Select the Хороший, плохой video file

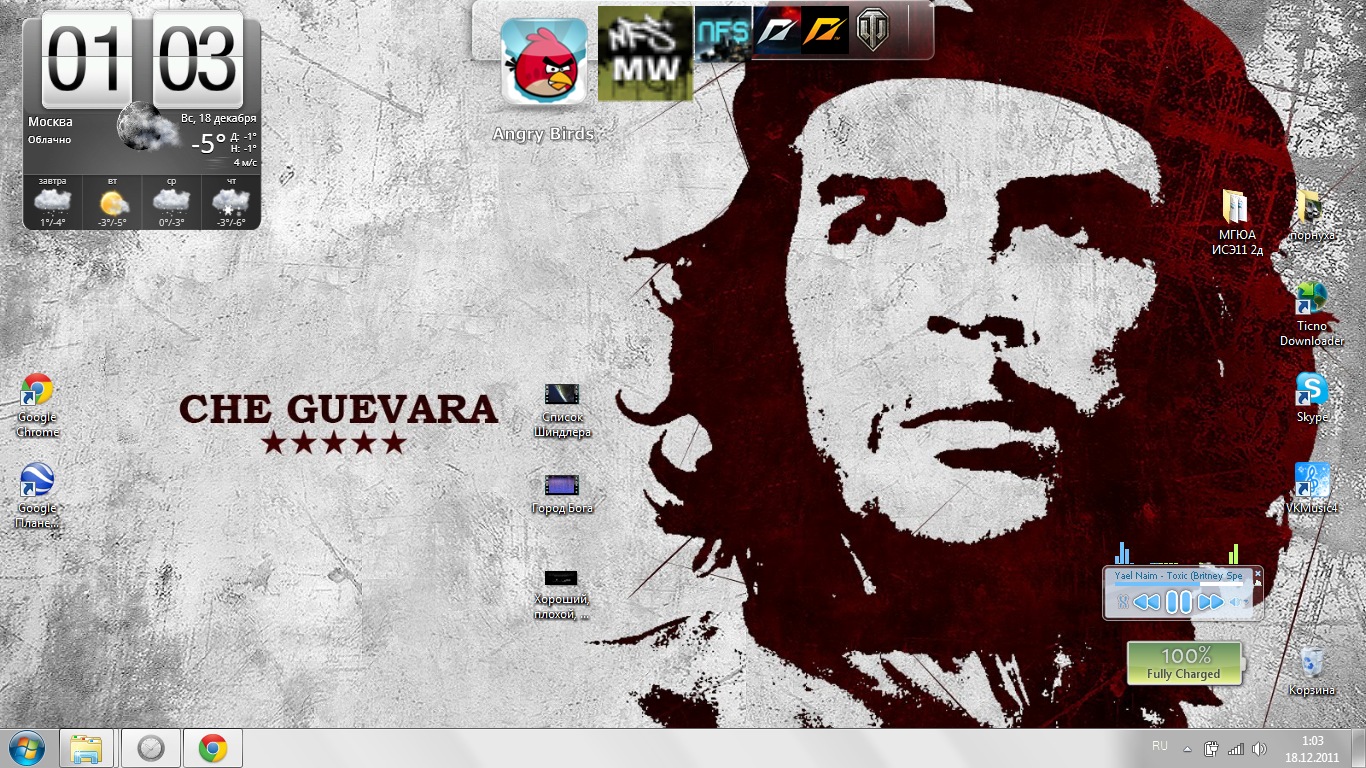(x=562, y=595)
